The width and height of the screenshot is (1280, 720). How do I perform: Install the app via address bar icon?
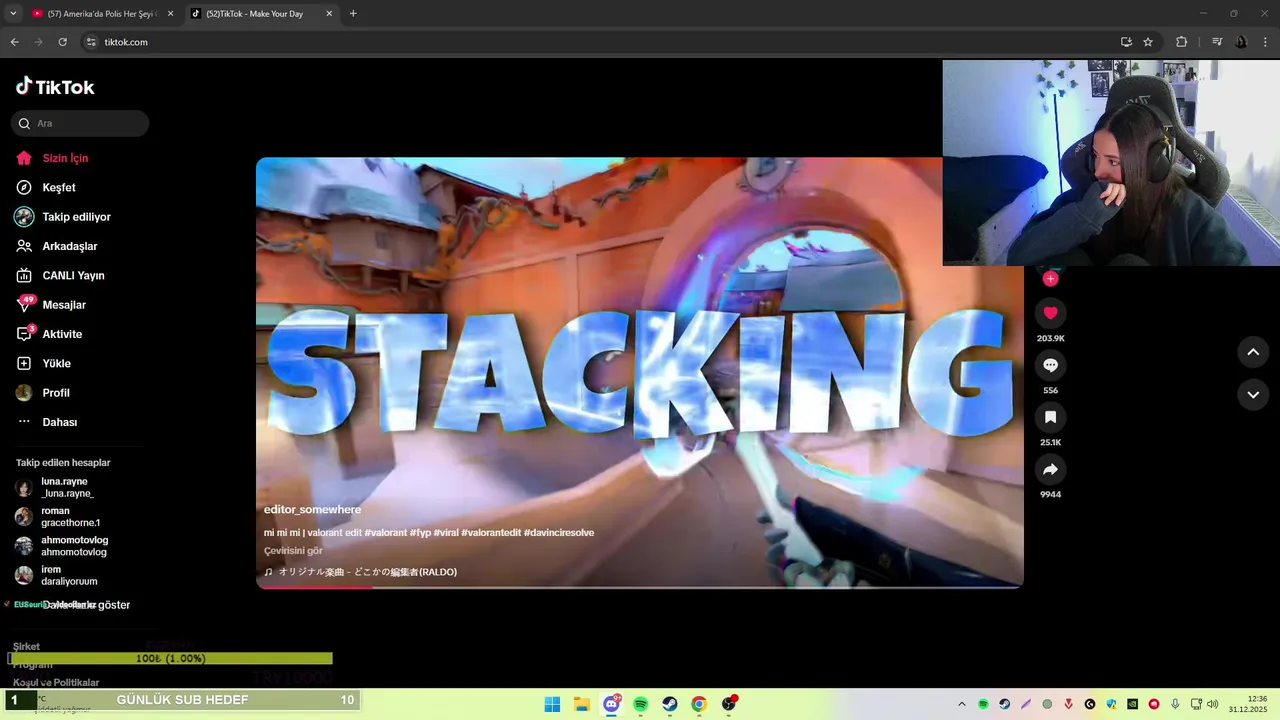tap(1126, 42)
